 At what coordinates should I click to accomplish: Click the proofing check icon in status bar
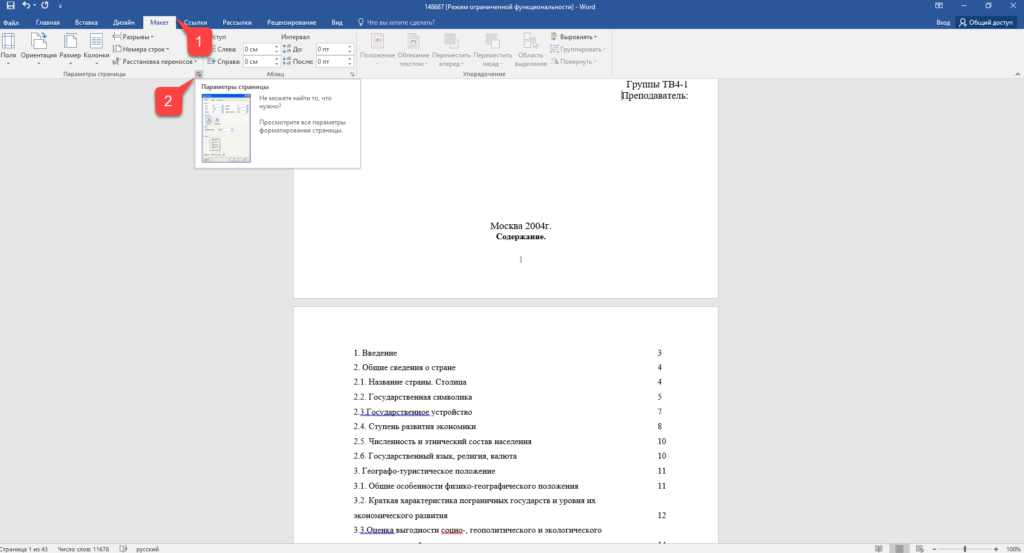(122, 548)
